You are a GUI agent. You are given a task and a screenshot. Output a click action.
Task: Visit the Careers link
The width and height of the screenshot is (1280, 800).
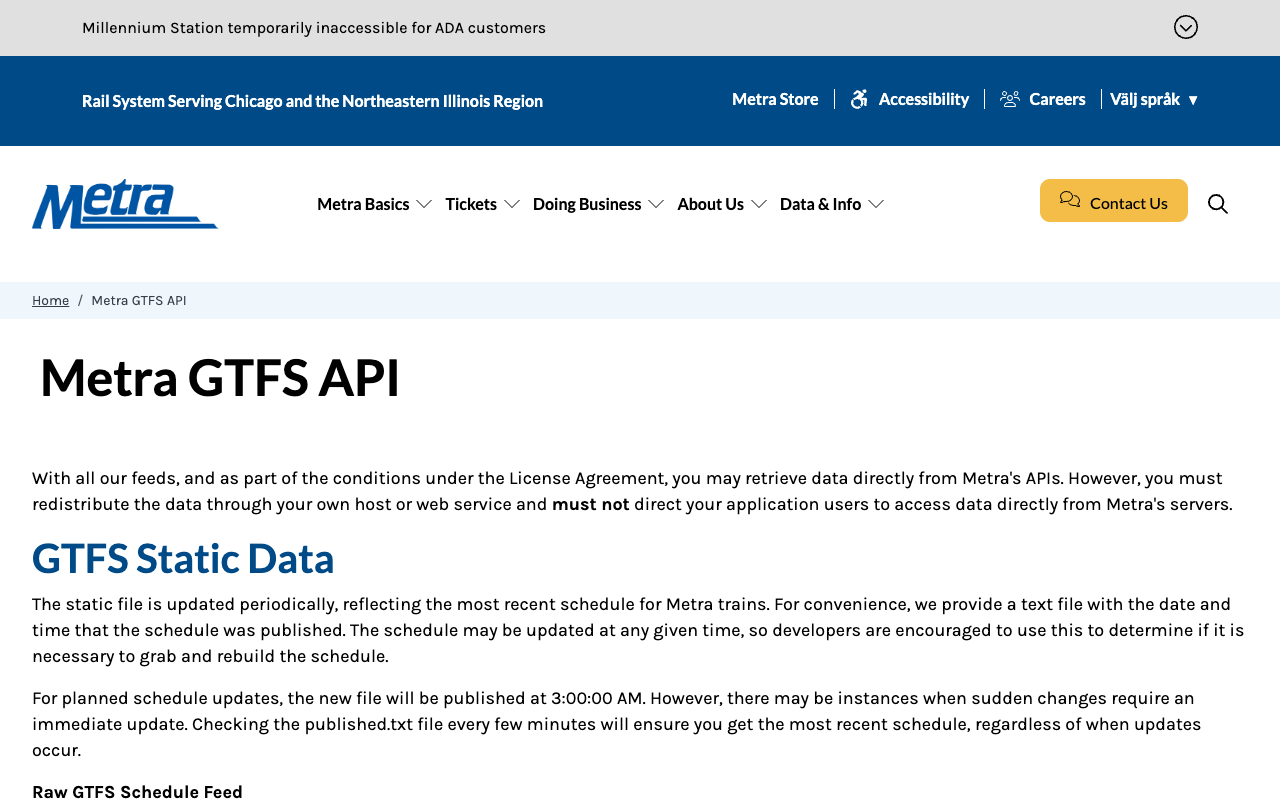[1057, 99]
